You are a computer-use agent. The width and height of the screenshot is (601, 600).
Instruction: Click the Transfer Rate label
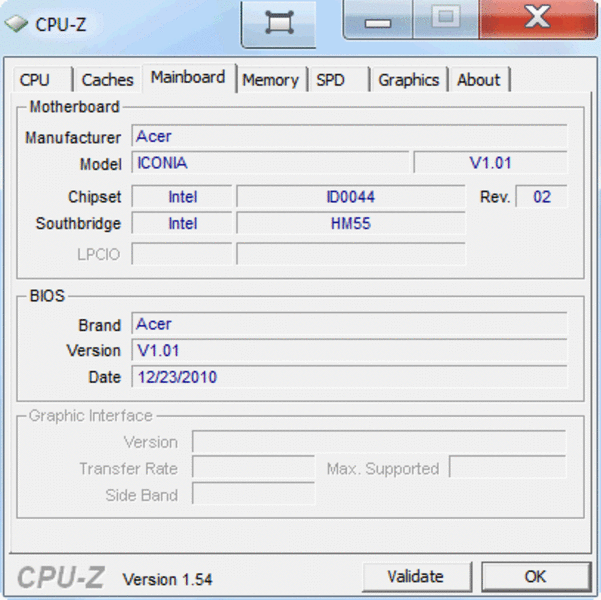pos(128,468)
